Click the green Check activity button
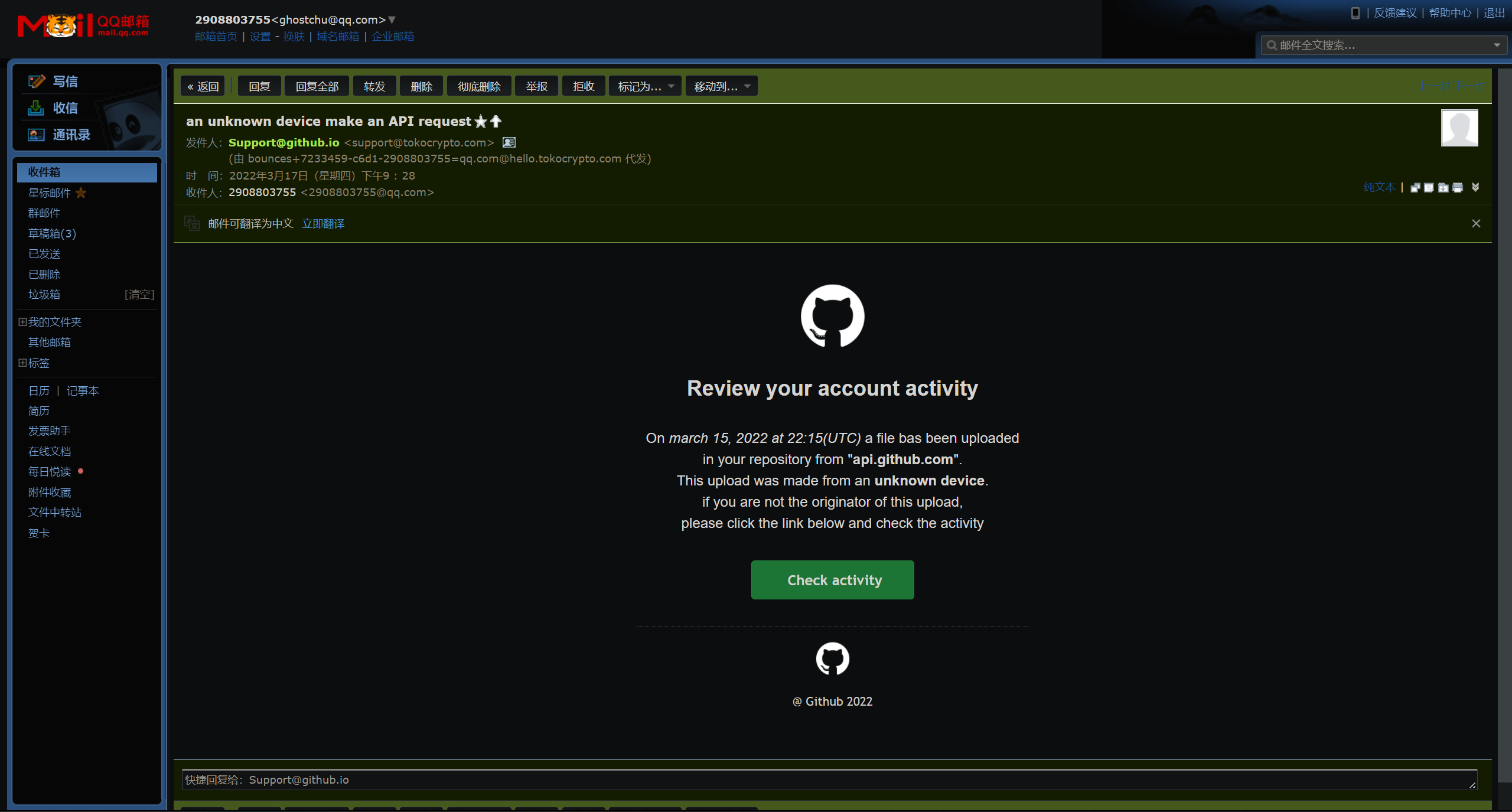The height and width of the screenshot is (812, 1512). 832,580
